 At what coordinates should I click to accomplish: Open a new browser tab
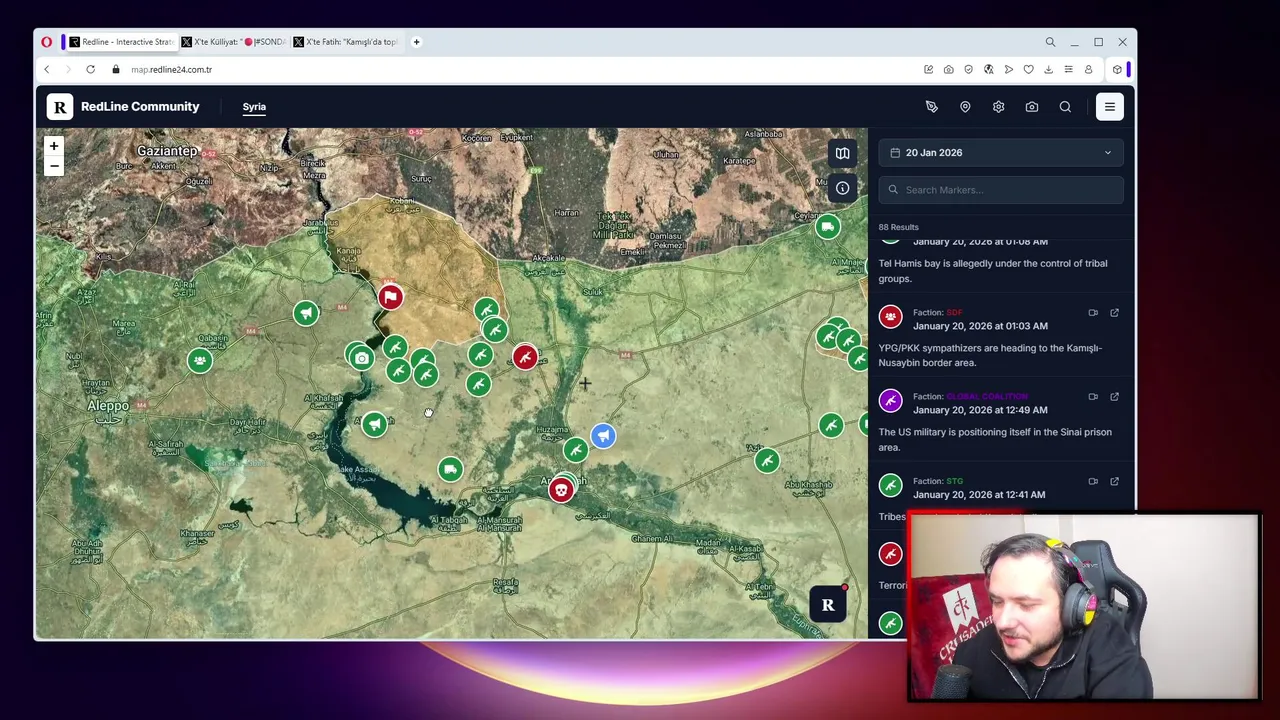tap(417, 42)
